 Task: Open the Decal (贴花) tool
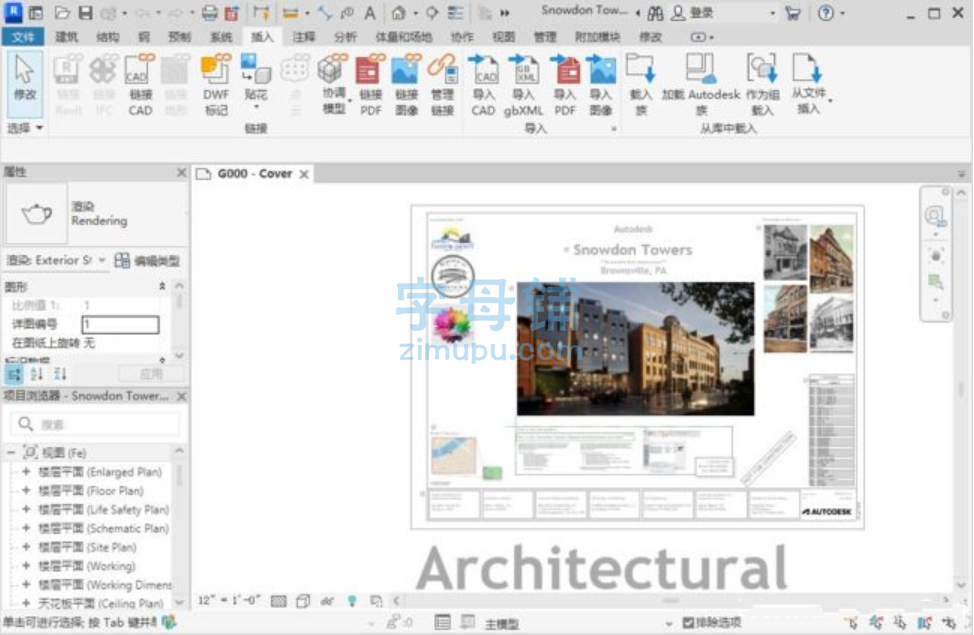pyautogui.click(x=255, y=81)
